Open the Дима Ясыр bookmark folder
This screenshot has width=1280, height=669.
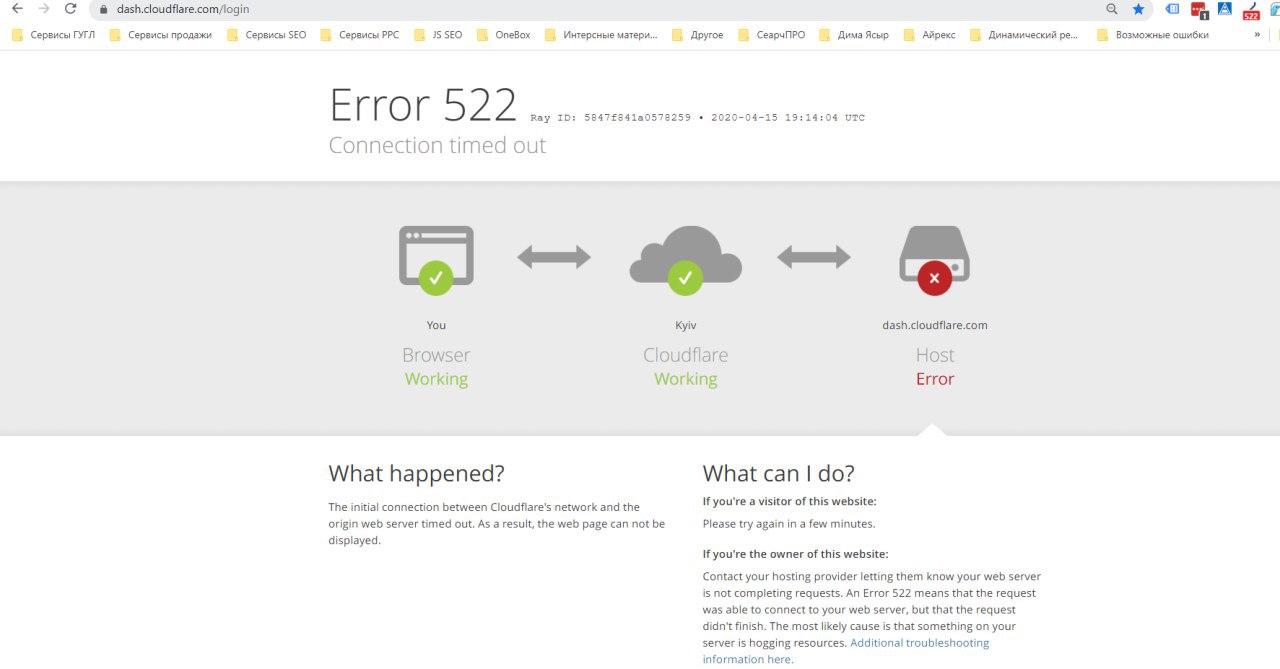pyautogui.click(x=854, y=34)
